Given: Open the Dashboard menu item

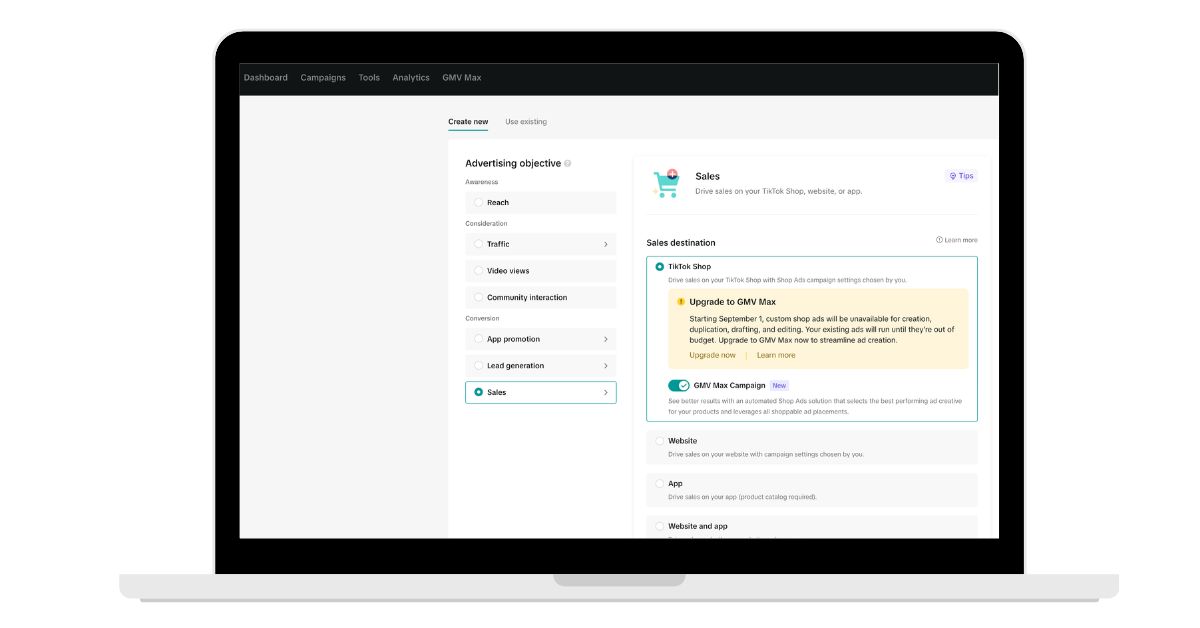Looking at the screenshot, I should pyautogui.click(x=265, y=78).
